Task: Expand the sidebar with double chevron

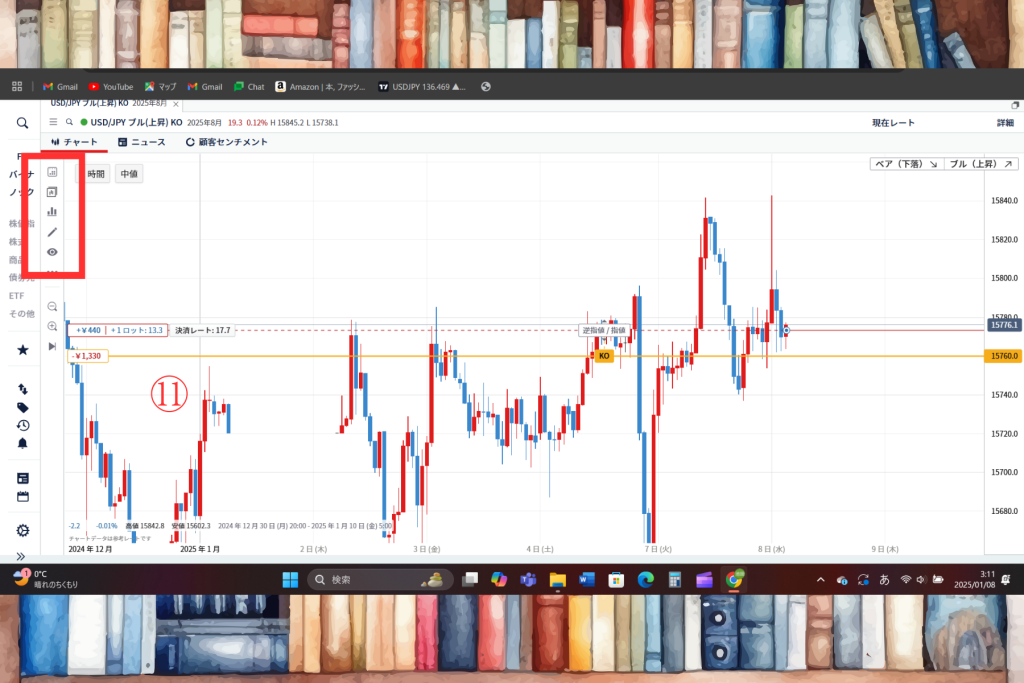Action: [x=21, y=556]
